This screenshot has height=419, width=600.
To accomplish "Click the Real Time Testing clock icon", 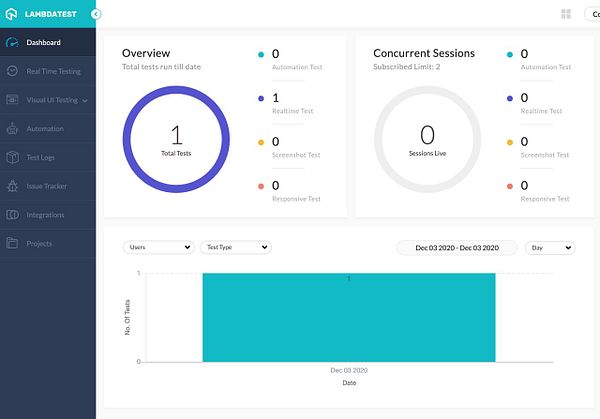I will point(12,71).
